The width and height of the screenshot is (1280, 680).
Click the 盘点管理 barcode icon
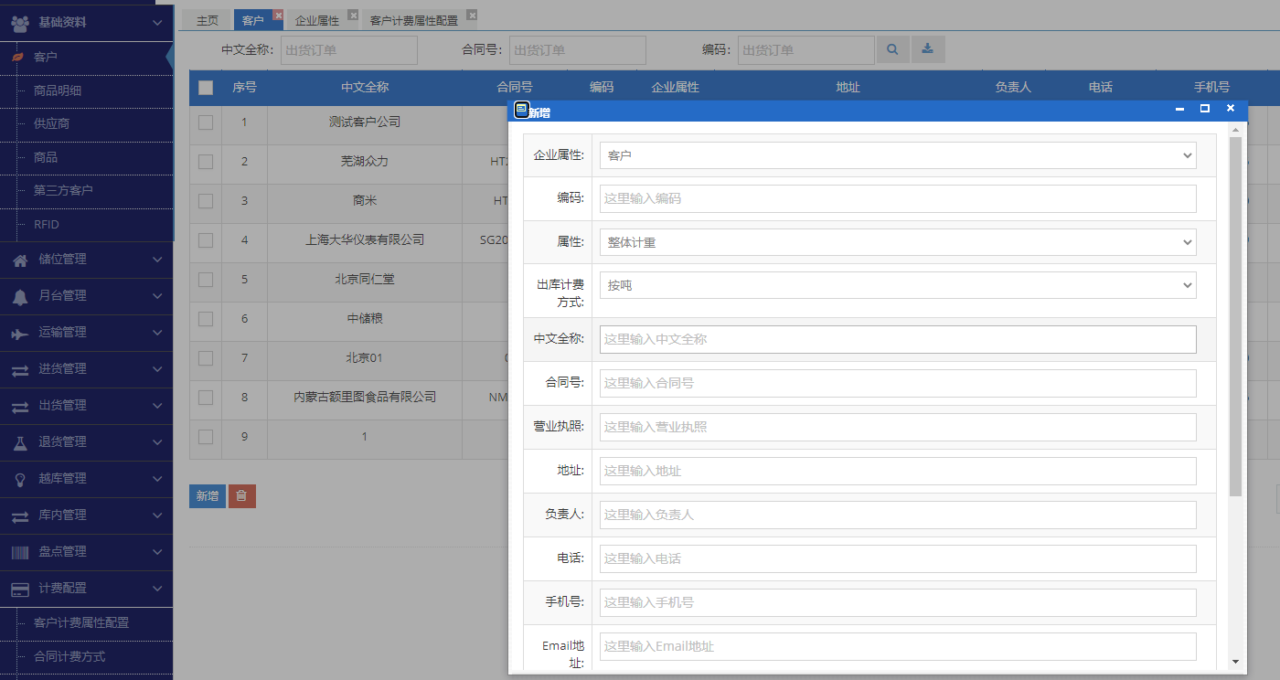point(20,552)
